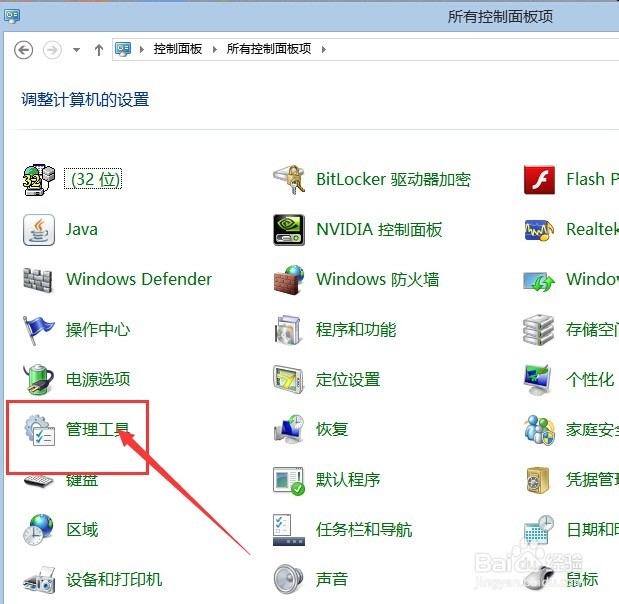Select the 所有控制面板项 breadcrumb

[269, 49]
